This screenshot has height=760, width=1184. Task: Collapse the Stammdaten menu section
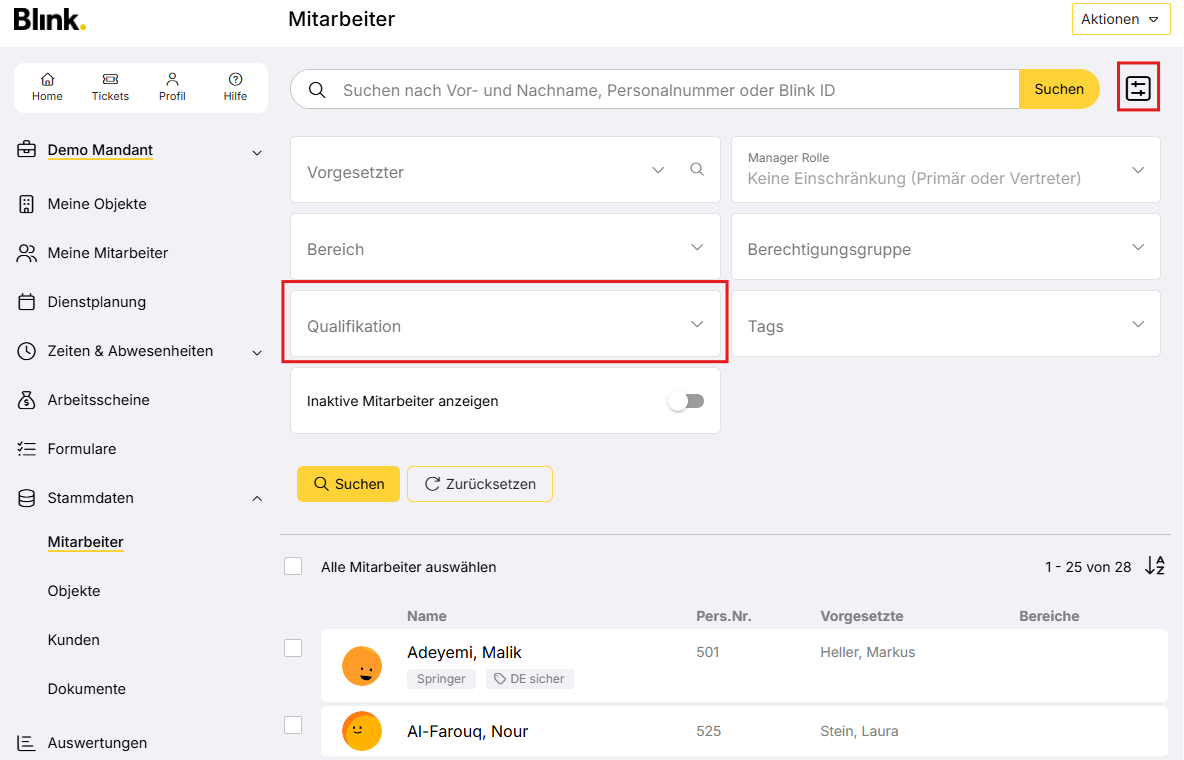(x=257, y=498)
